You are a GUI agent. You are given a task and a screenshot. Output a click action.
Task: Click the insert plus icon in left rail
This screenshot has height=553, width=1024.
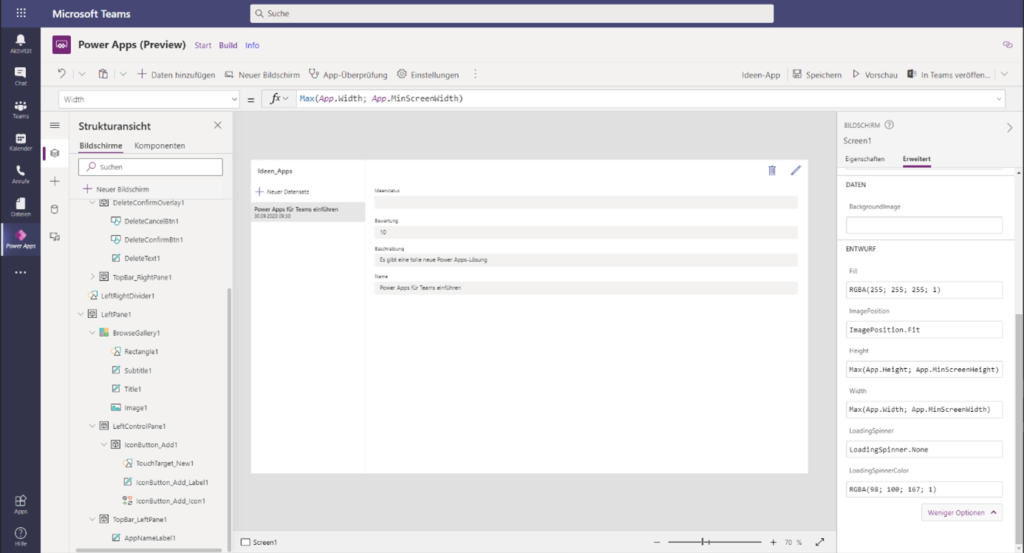click(x=55, y=181)
